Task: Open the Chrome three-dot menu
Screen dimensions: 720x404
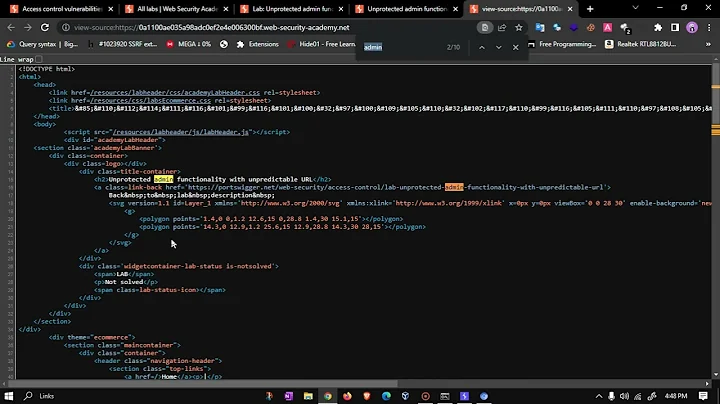Action: [x=709, y=28]
